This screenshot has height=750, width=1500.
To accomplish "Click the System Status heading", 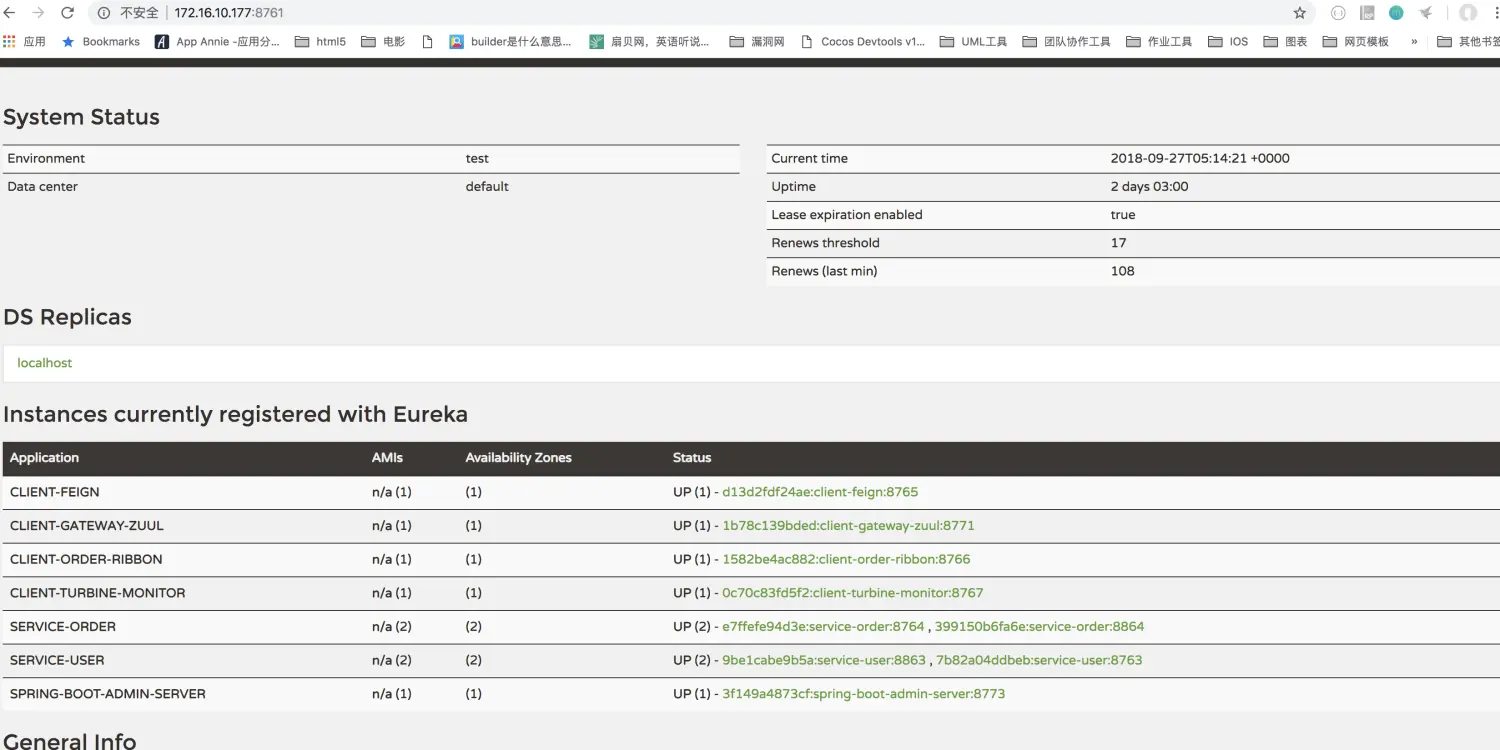I will (x=82, y=117).
